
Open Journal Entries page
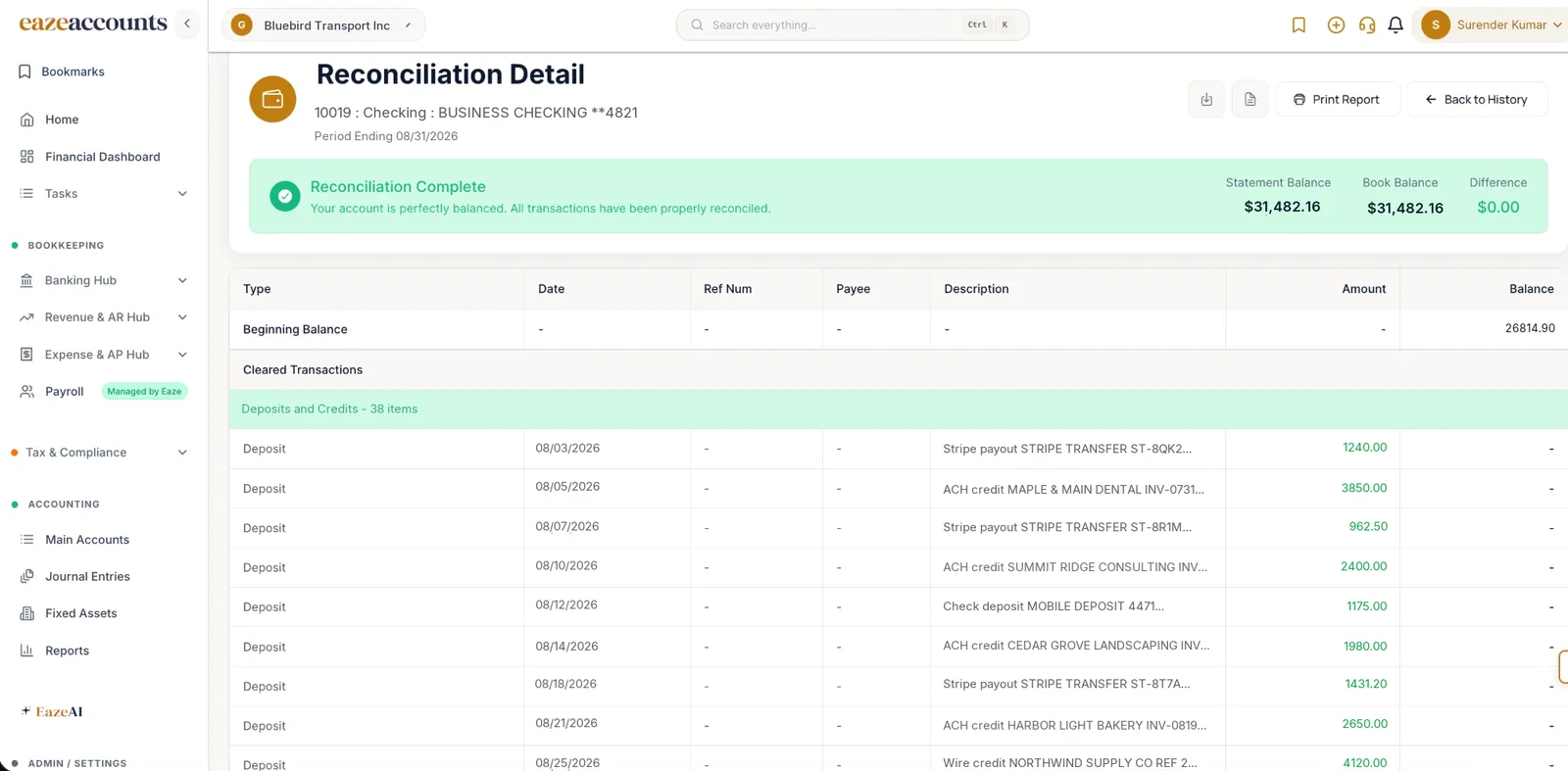(x=87, y=576)
